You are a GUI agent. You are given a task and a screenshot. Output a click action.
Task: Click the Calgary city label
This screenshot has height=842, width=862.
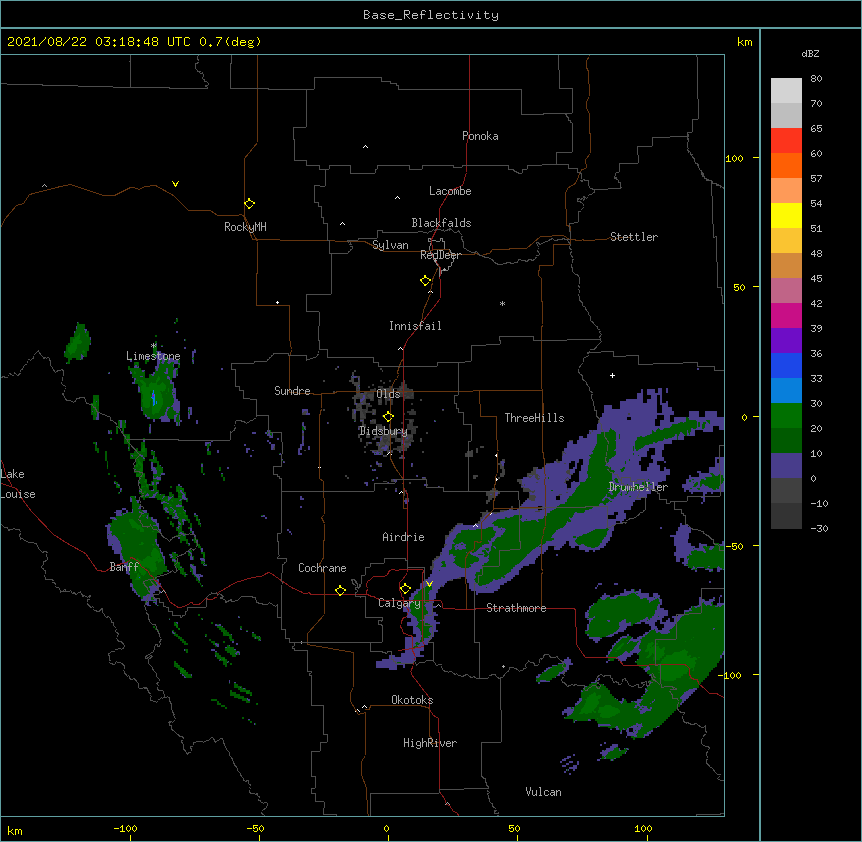click(x=399, y=603)
